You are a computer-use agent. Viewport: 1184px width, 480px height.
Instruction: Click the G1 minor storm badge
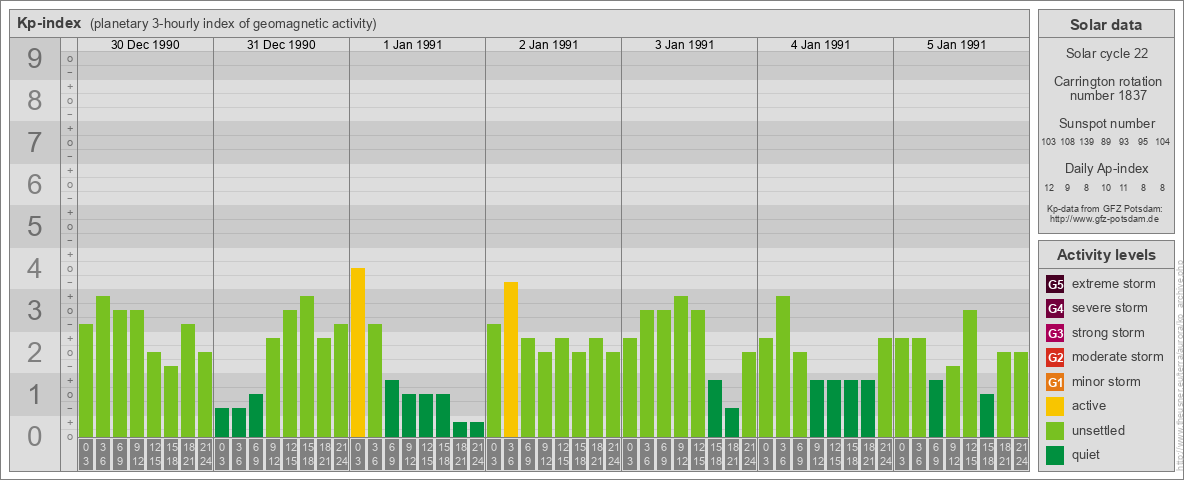(1056, 382)
